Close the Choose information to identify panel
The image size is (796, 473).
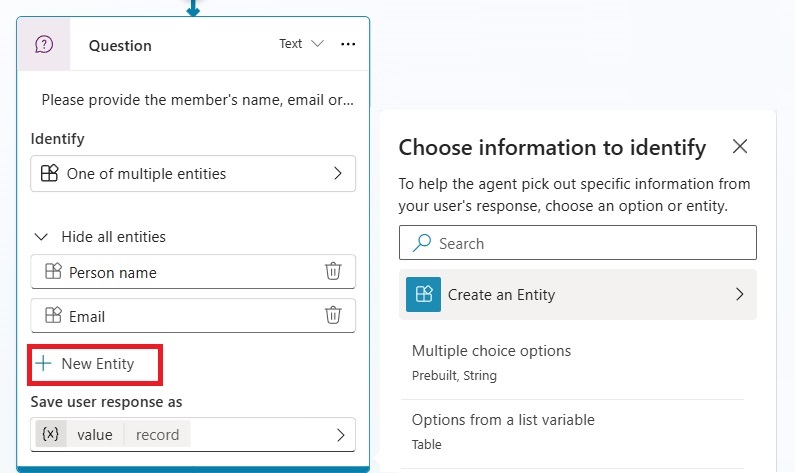pyautogui.click(x=740, y=146)
